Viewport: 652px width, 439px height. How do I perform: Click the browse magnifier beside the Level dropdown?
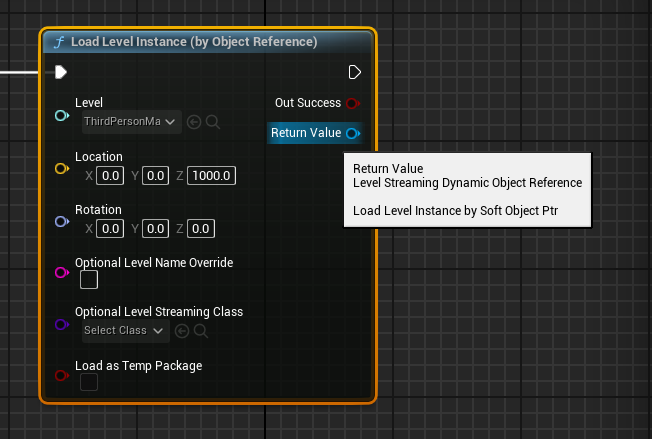click(x=212, y=122)
